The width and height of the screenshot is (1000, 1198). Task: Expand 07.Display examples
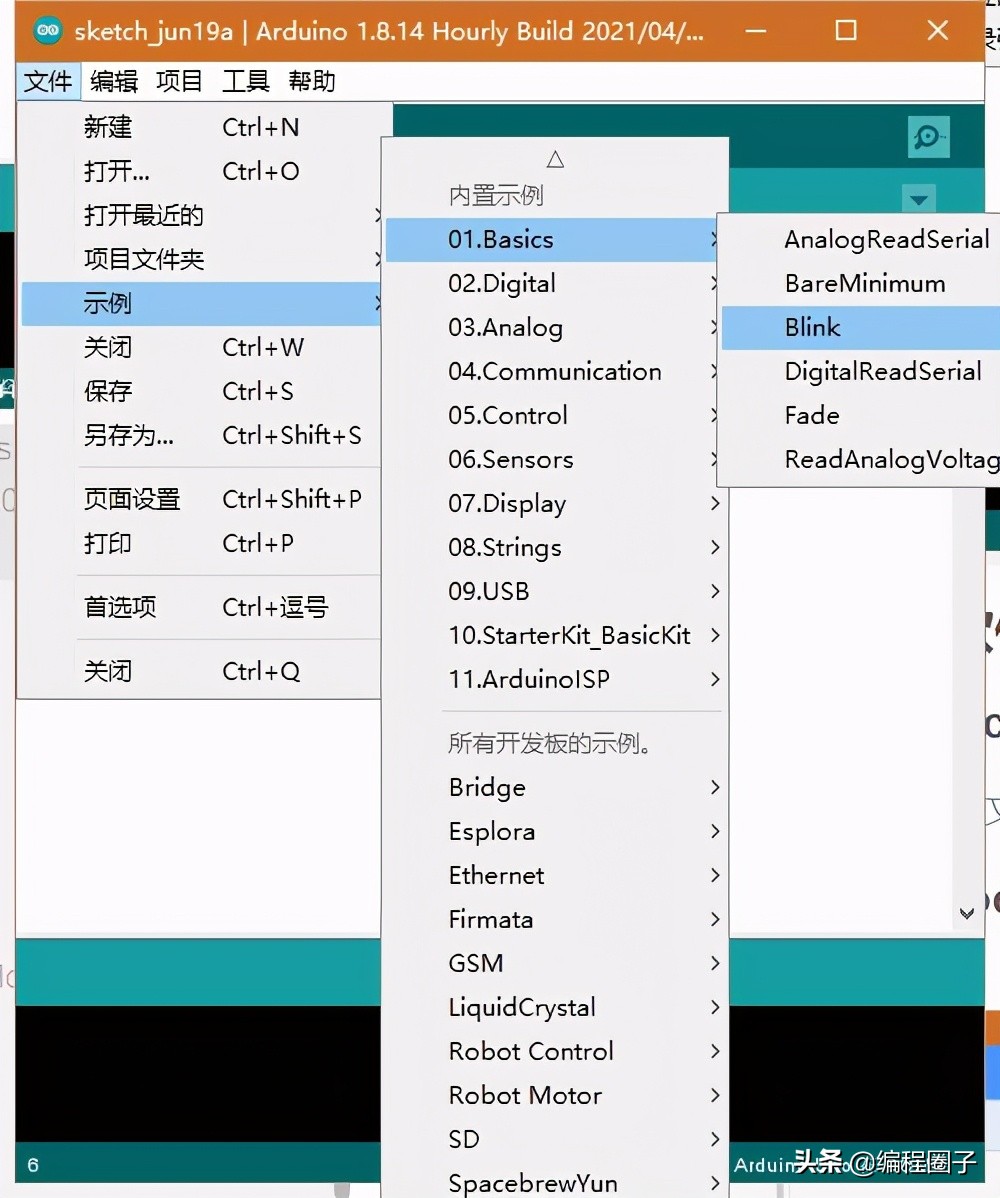tap(555, 503)
